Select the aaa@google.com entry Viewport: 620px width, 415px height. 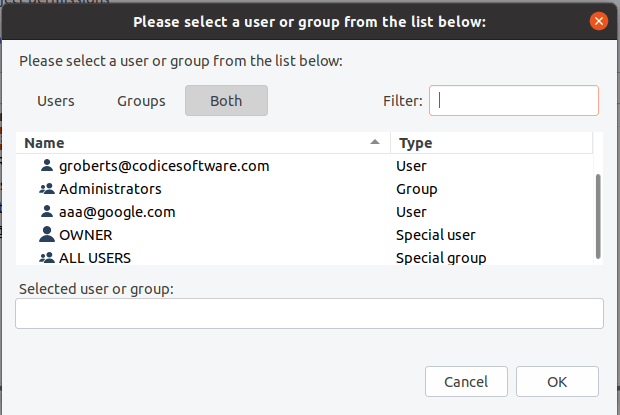click(x=117, y=212)
